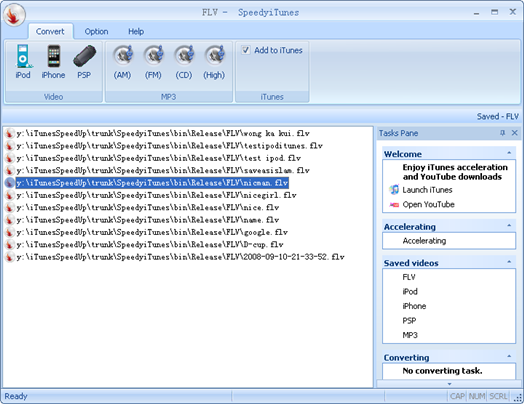Select the D-cup.flv file path
This screenshot has height=404, width=524.
click(x=150, y=245)
